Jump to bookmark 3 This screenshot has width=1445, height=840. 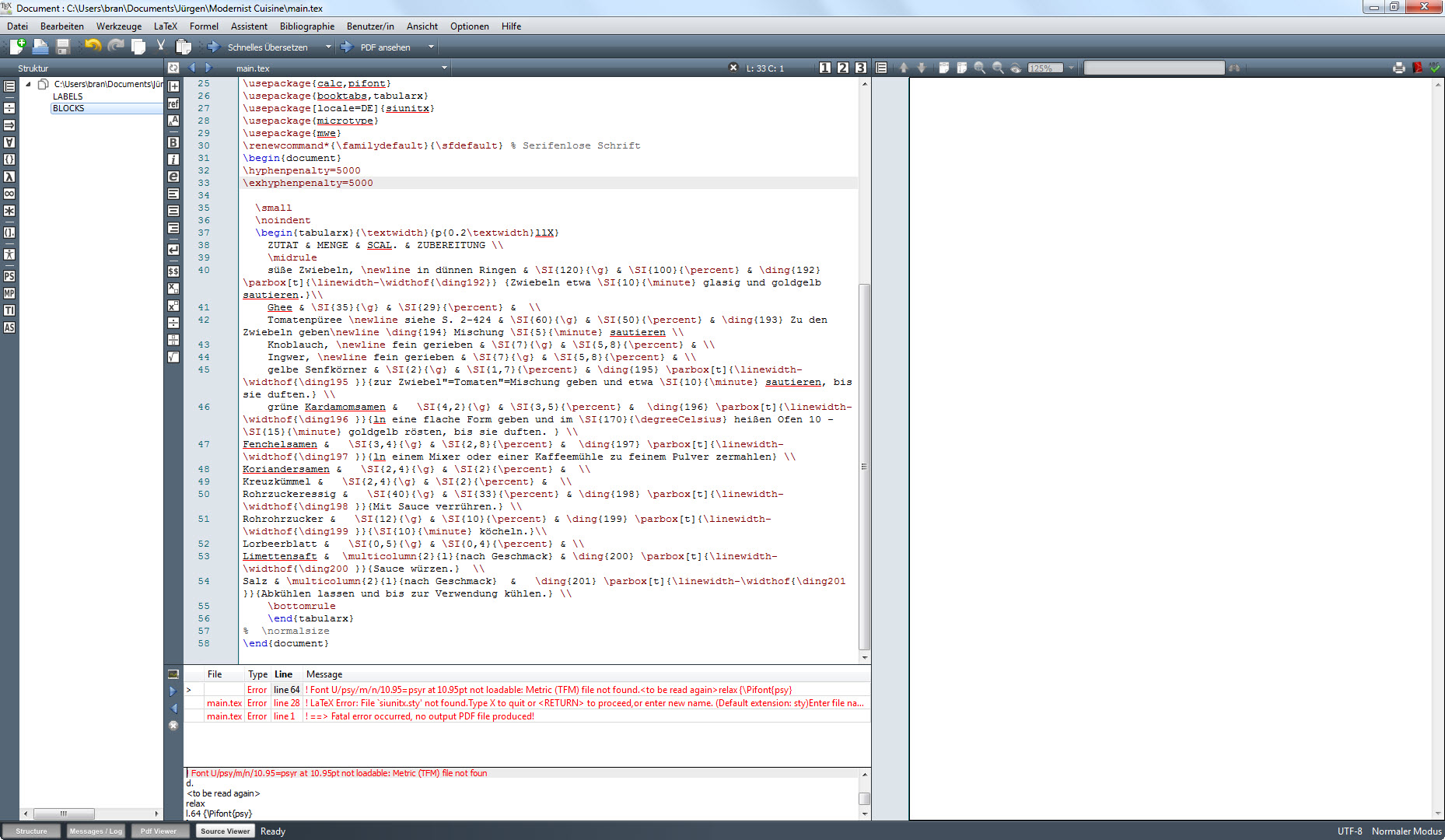[861, 68]
